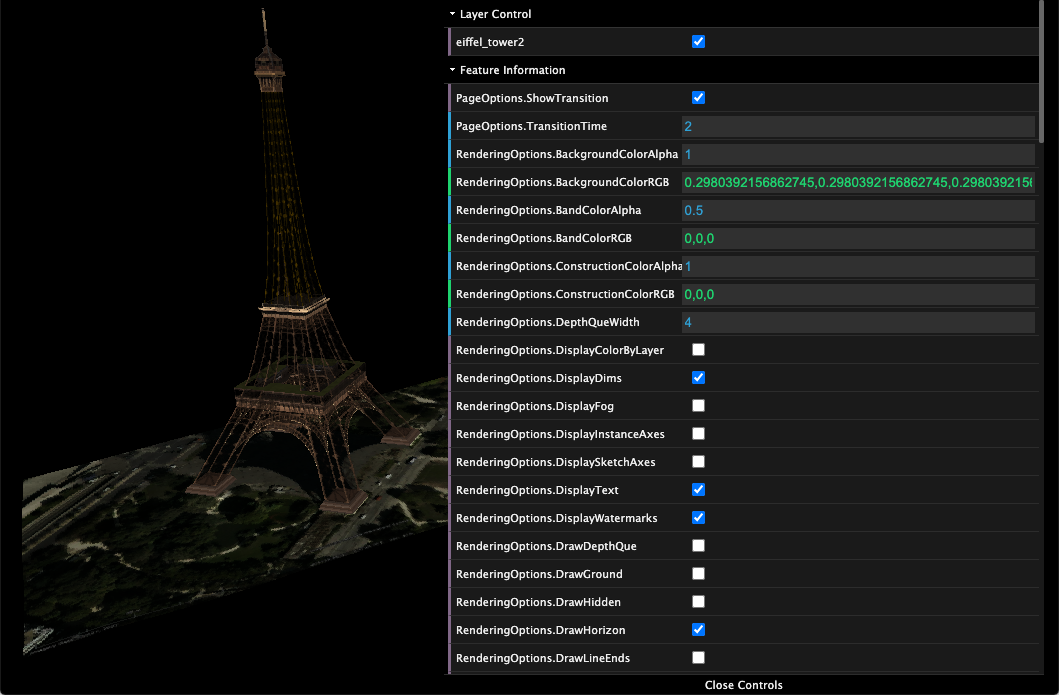Click the Close Controls button
This screenshot has width=1059, height=695.
(744, 685)
